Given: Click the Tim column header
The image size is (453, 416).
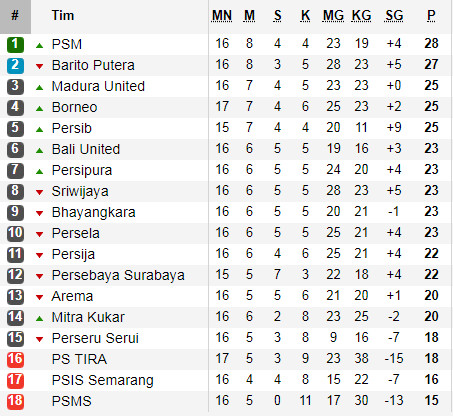Looking at the screenshot, I should [x=63, y=15].
